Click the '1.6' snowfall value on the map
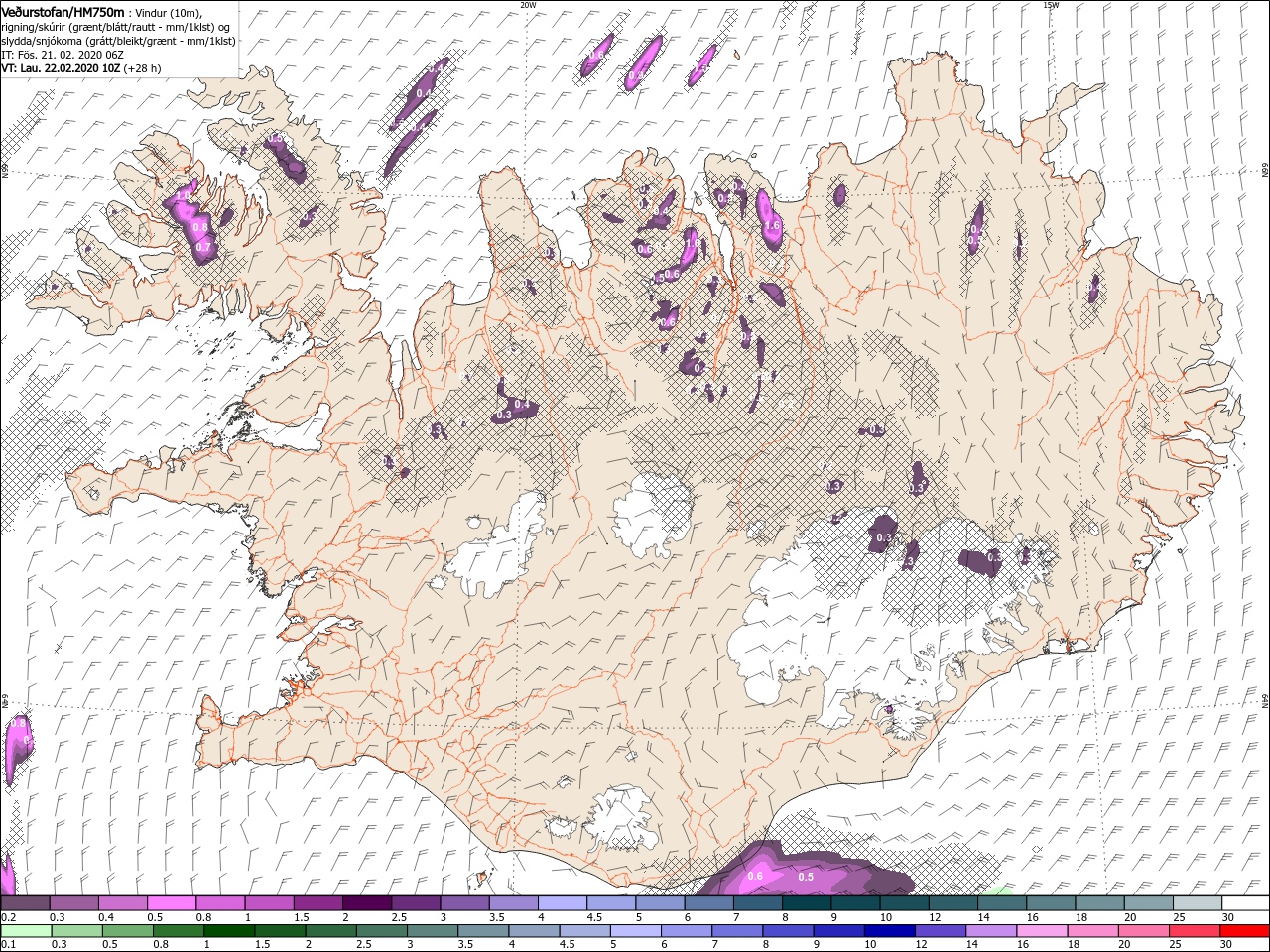 point(773,227)
